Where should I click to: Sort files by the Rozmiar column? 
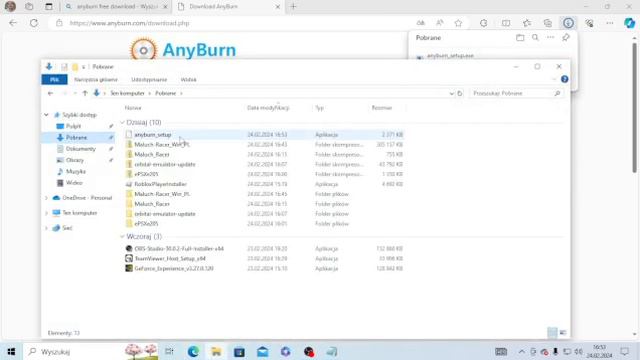point(382,108)
